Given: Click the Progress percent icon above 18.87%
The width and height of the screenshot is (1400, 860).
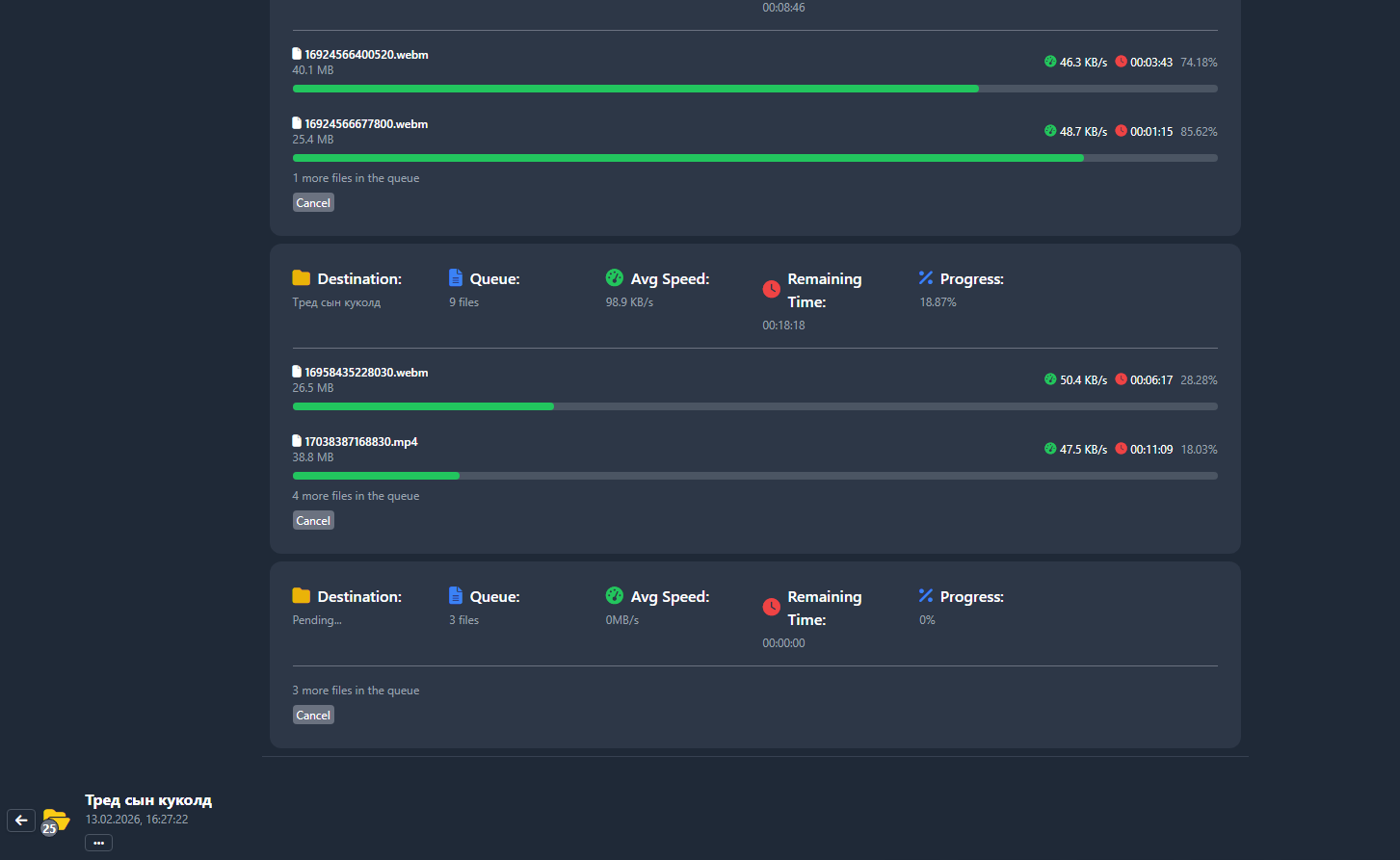Looking at the screenshot, I should tap(926, 278).
